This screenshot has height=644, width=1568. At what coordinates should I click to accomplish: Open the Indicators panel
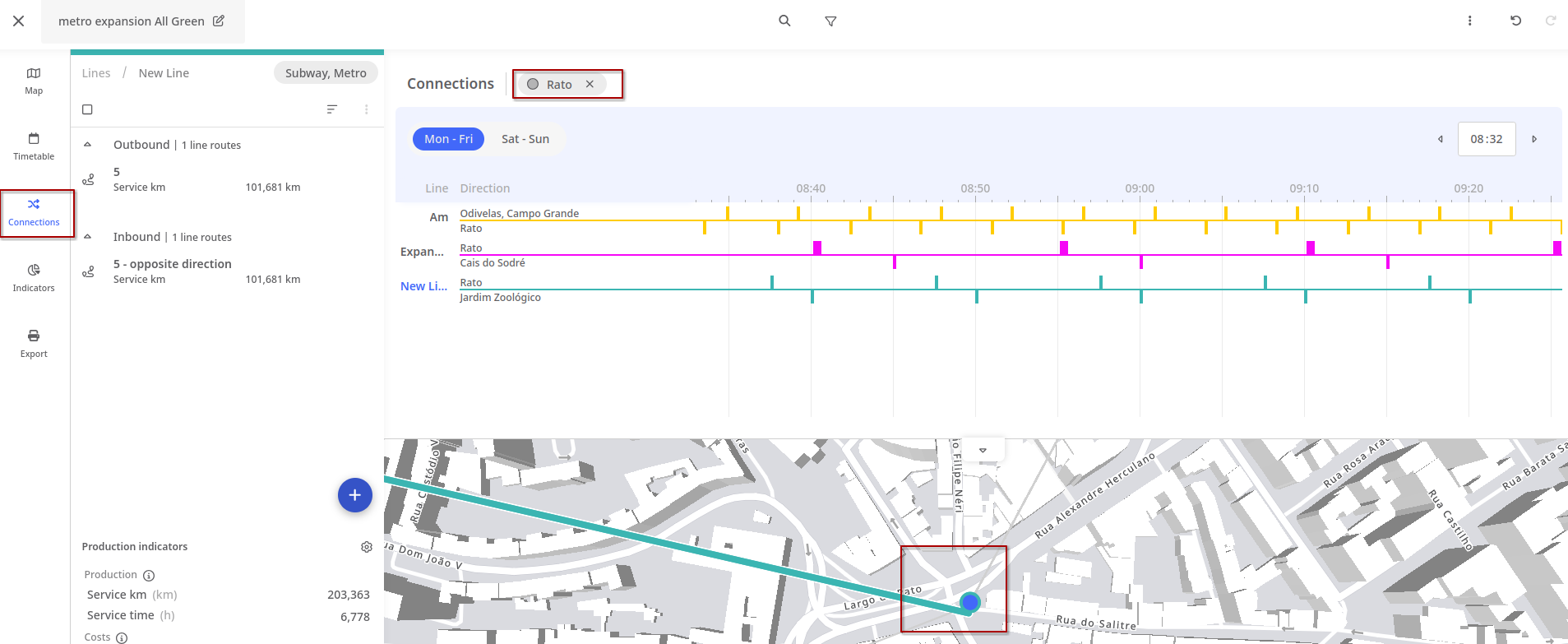pyautogui.click(x=34, y=278)
